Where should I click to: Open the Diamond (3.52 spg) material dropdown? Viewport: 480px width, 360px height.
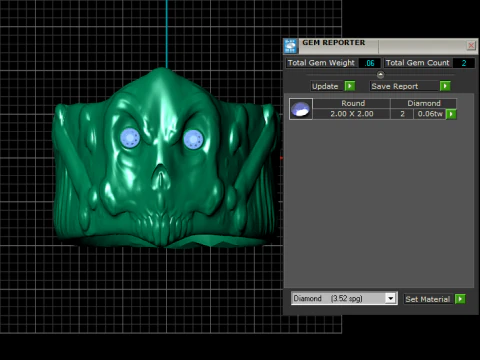click(344, 298)
